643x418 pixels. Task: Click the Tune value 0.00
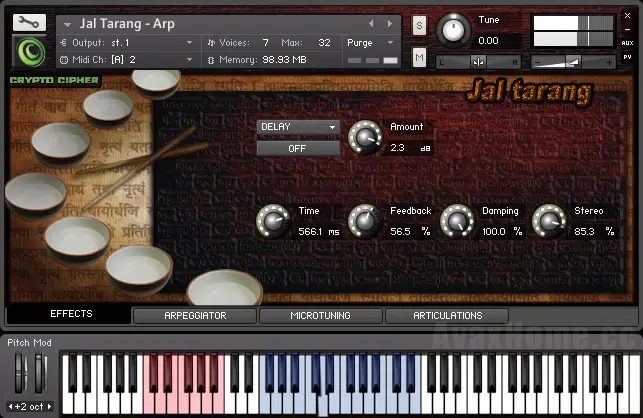coord(488,41)
